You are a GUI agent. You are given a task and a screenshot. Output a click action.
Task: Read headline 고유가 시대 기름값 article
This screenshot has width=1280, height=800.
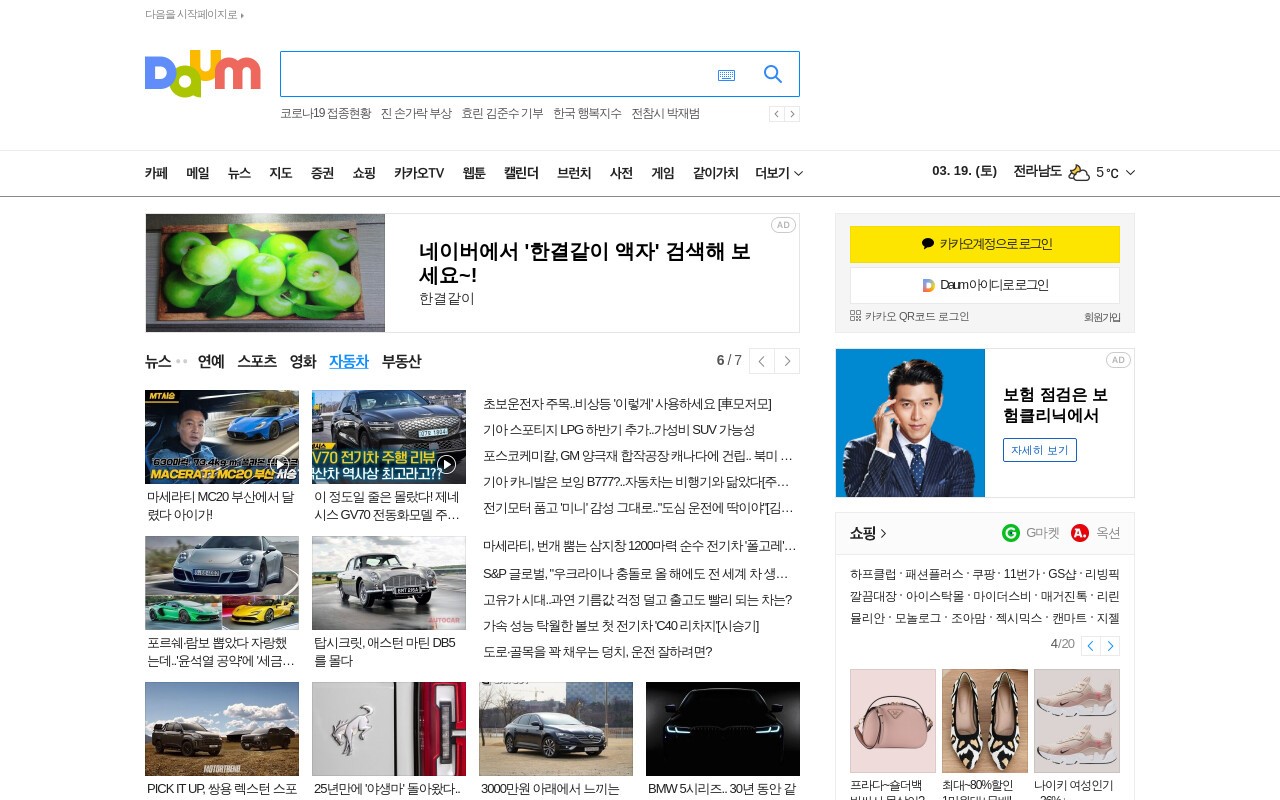(637, 600)
